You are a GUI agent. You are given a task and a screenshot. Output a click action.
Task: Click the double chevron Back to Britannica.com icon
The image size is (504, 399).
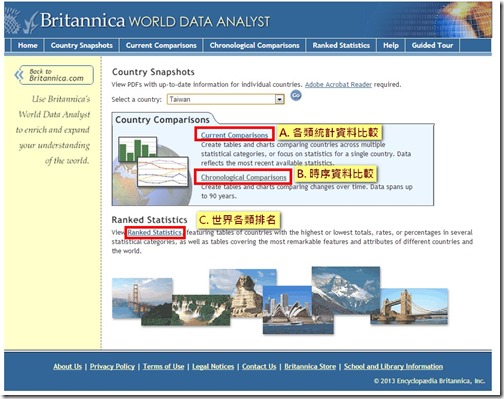pos(19,75)
